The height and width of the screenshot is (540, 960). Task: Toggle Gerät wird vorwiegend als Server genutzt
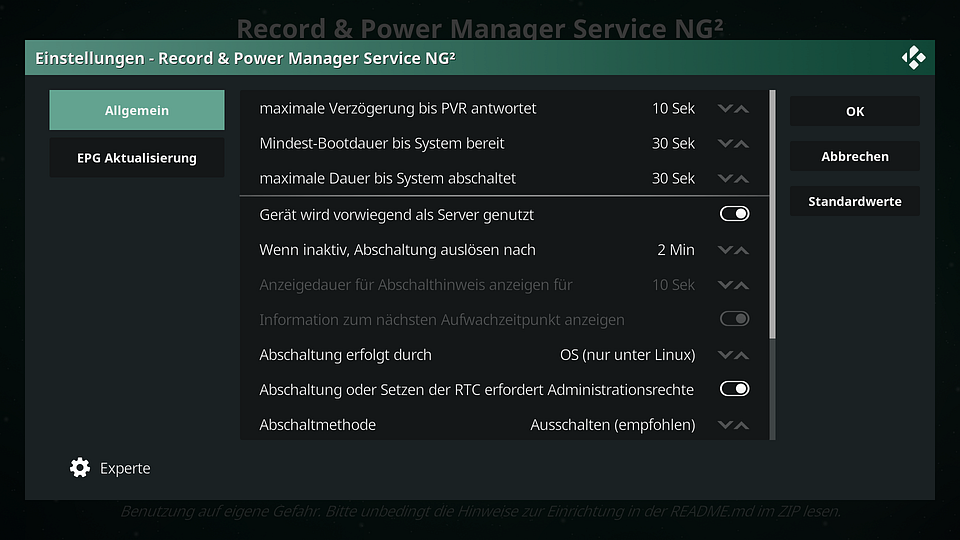(x=734, y=214)
